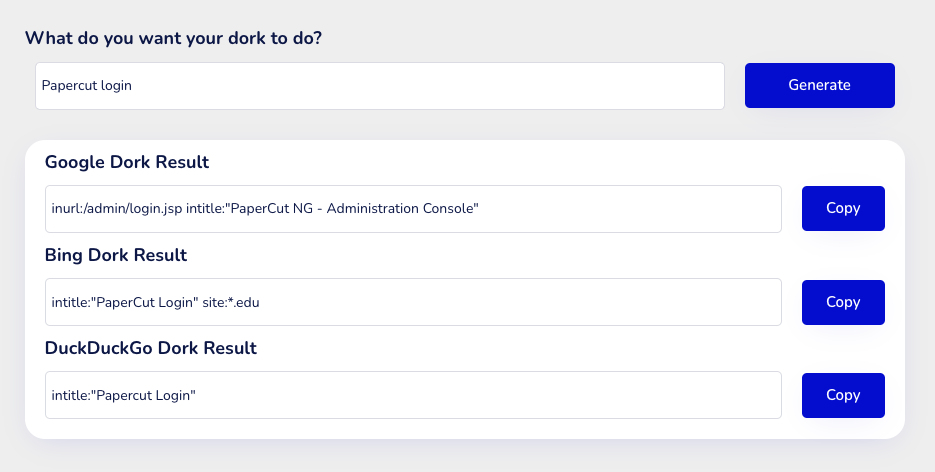Select the "Google Dork Result" heading

[127, 162]
